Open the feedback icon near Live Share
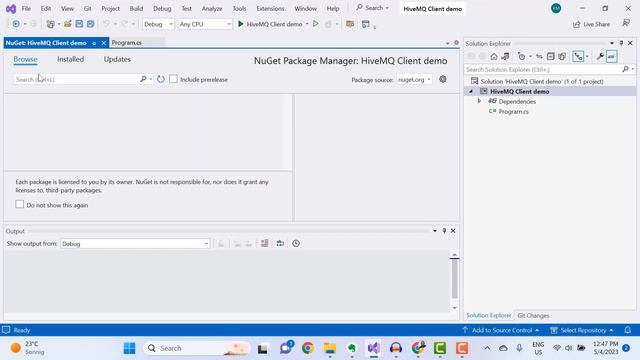Screen dimensions: 640x360 (x=626, y=23)
